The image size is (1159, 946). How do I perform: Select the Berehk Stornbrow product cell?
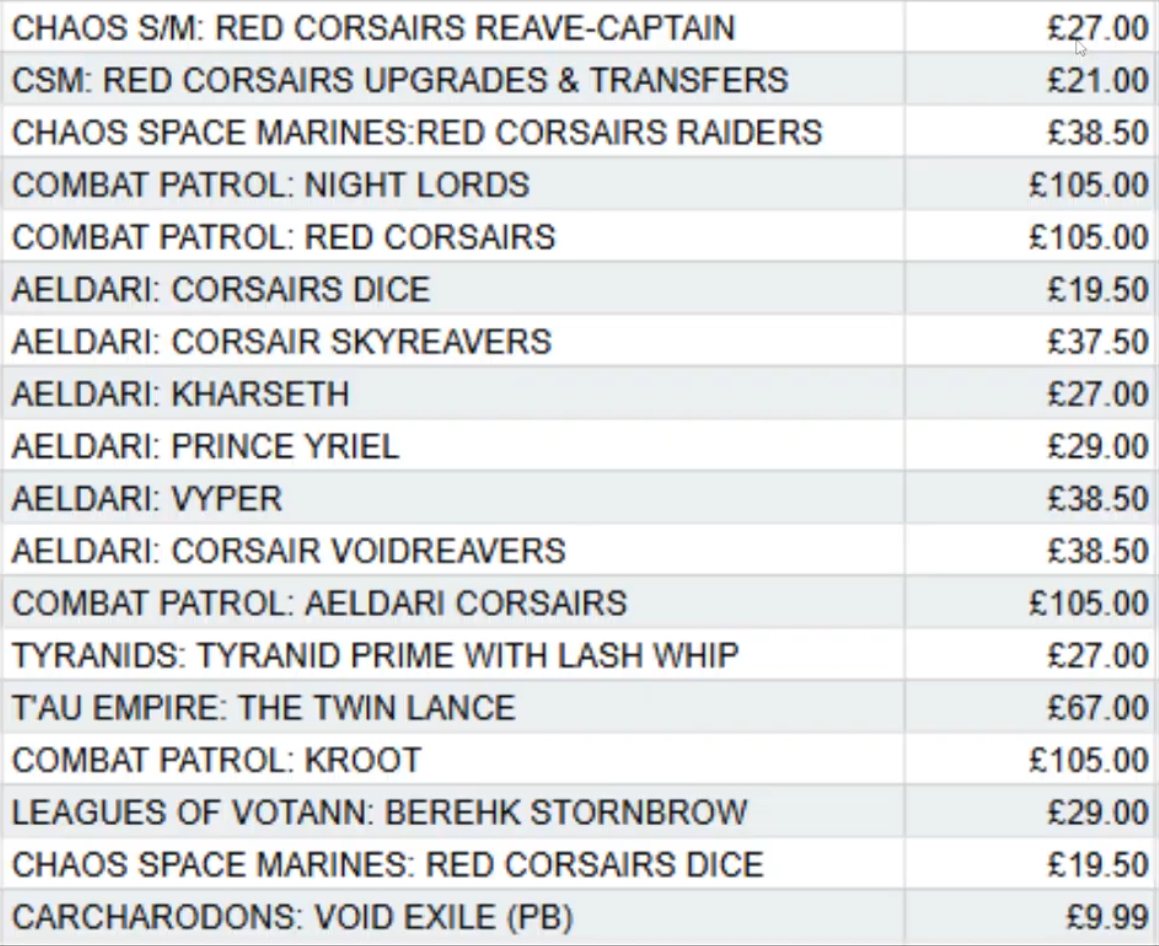(380, 812)
